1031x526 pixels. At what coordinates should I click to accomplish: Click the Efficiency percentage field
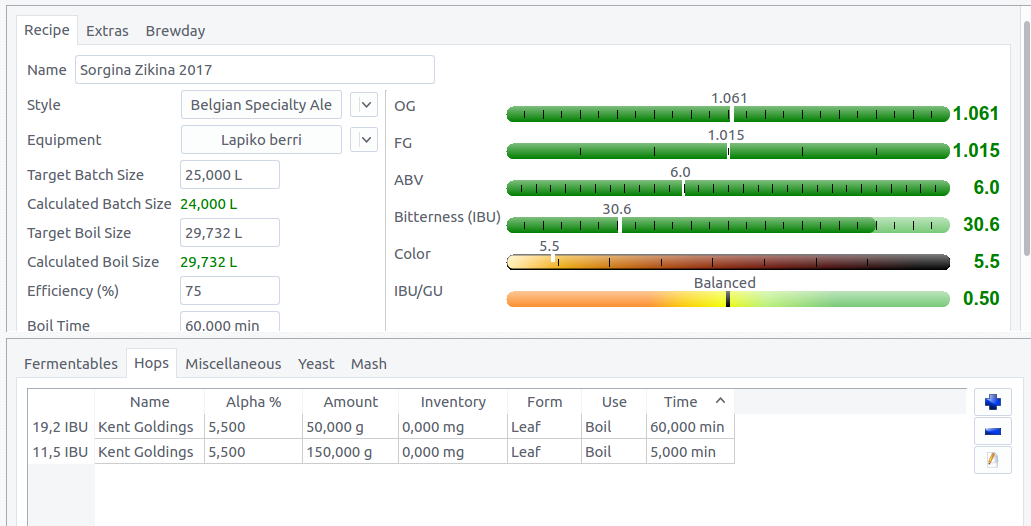pyautogui.click(x=229, y=291)
